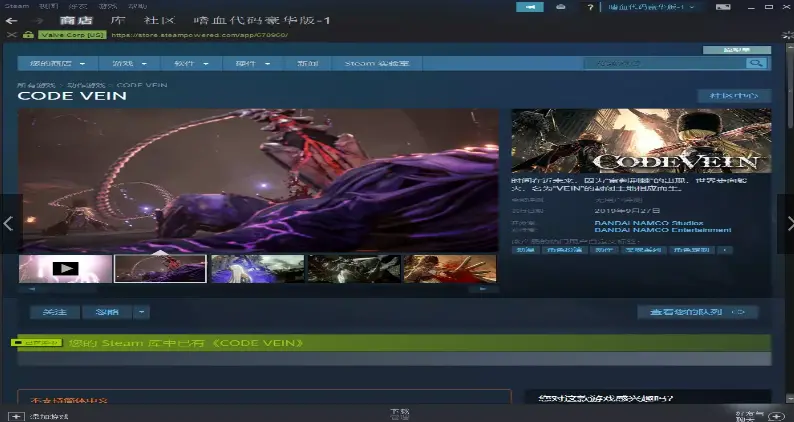The image size is (794, 422).
Task: Click the 关注 follow button
Action: point(55,312)
